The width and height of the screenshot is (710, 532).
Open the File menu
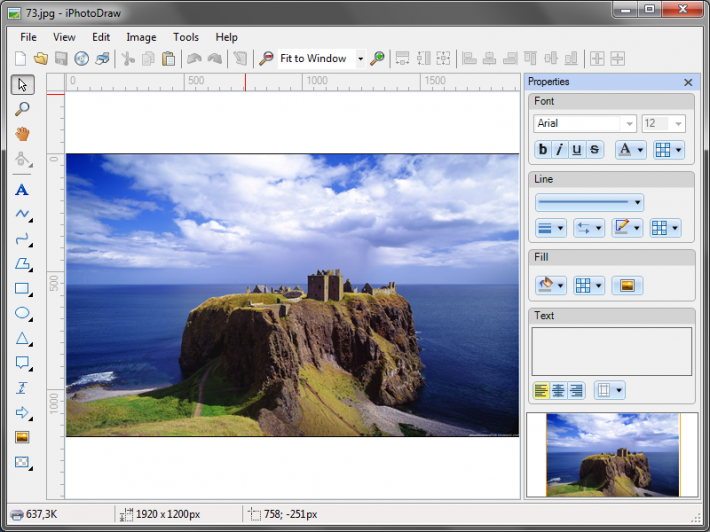pos(28,37)
